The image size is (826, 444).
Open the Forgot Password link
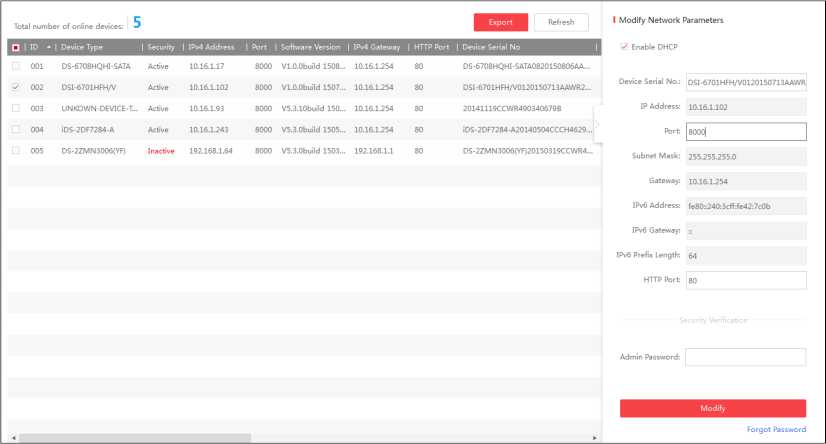click(x=777, y=430)
